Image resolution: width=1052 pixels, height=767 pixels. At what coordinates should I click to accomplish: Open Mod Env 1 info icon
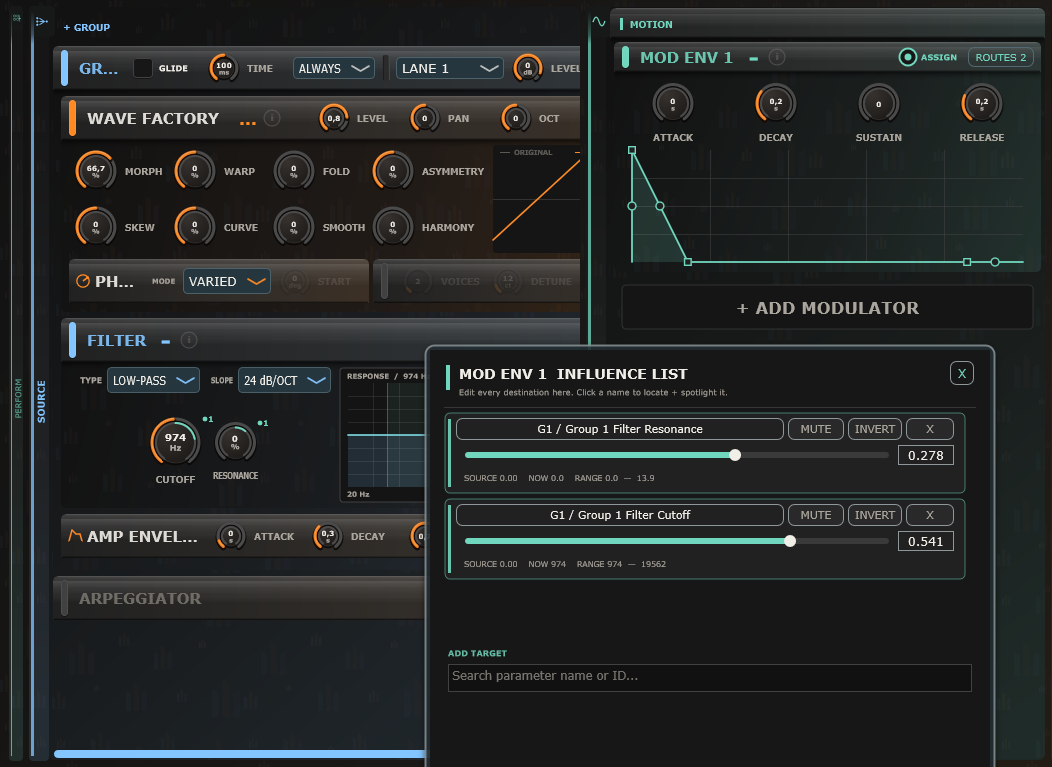point(776,57)
